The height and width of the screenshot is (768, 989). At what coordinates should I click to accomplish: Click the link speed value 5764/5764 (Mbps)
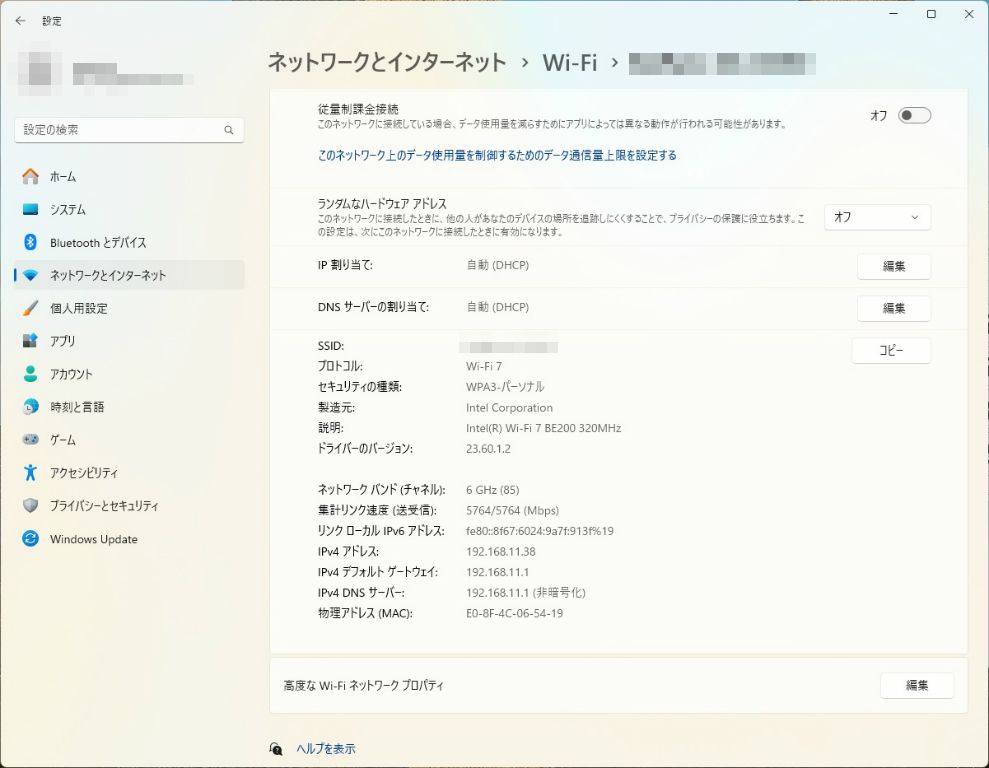pos(512,510)
